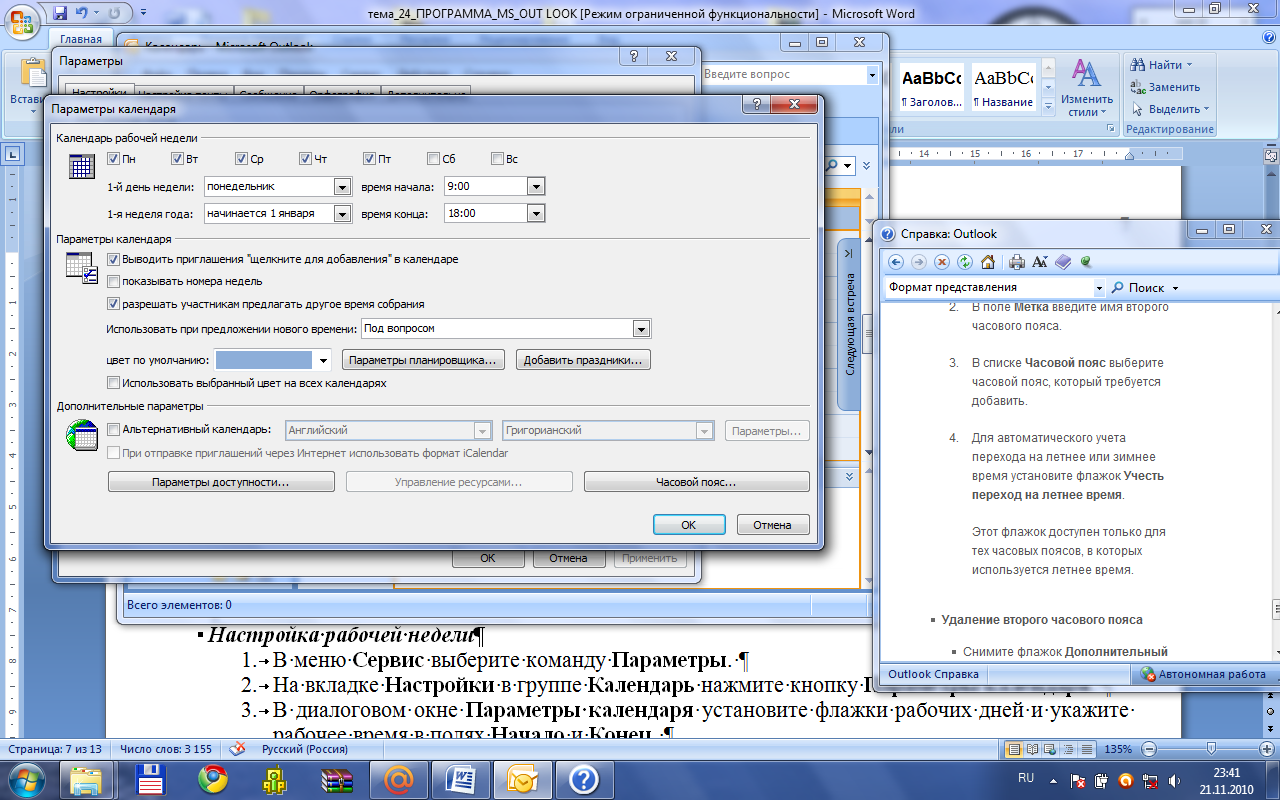This screenshot has width=1280, height=800.
Task: Open the Windows Start menu
Action: point(26,778)
